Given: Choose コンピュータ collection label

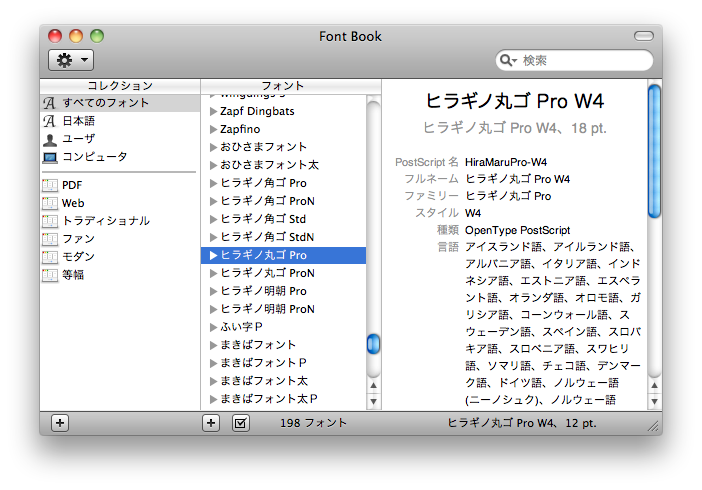Looking at the screenshot, I should (x=95, y=157).
